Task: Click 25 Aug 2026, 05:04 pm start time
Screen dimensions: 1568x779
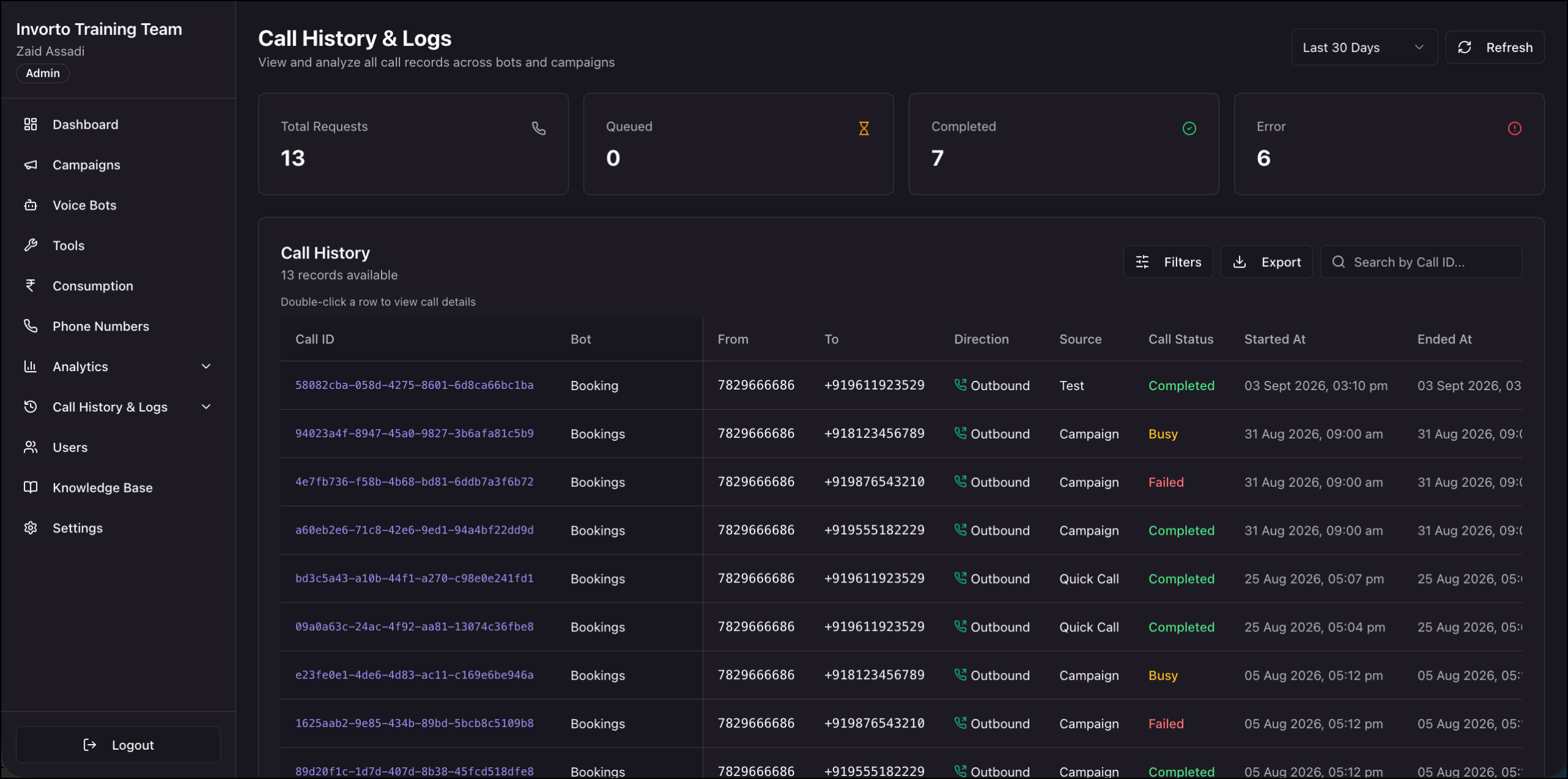Action: (1315, 627)
